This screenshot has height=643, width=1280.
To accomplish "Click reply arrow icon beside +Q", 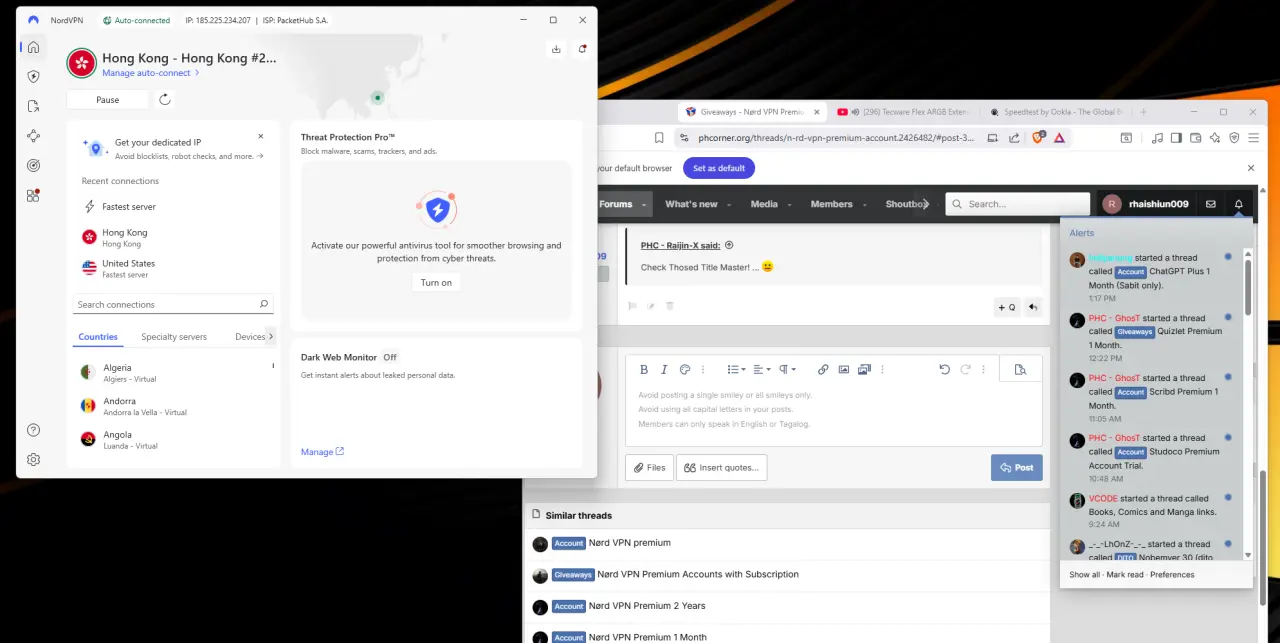I will click(x=1032, y=307).
